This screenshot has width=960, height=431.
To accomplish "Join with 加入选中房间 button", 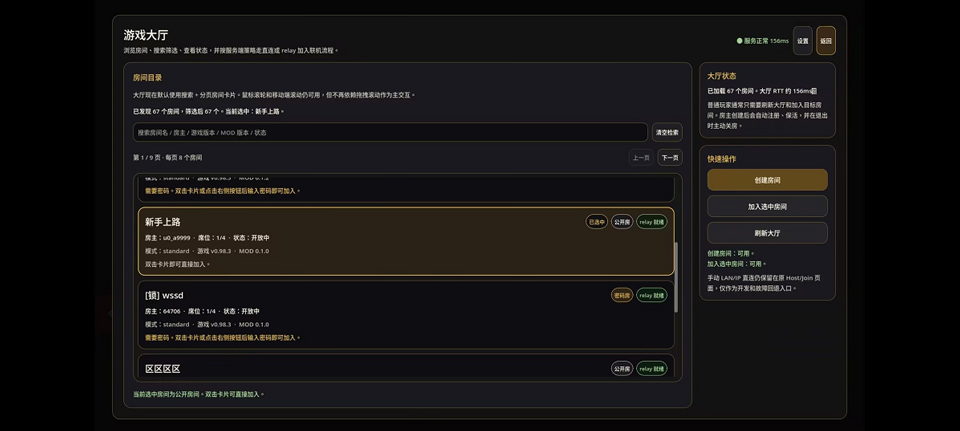I will pyautogui.click(x=767, y=206).
